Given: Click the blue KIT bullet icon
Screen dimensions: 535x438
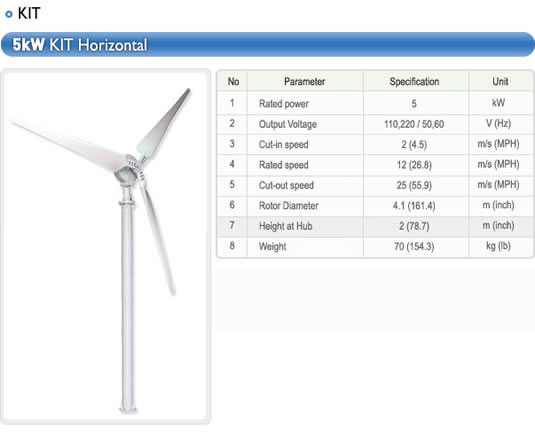Looking at the screenshot, I should click(x=9, y=14).
